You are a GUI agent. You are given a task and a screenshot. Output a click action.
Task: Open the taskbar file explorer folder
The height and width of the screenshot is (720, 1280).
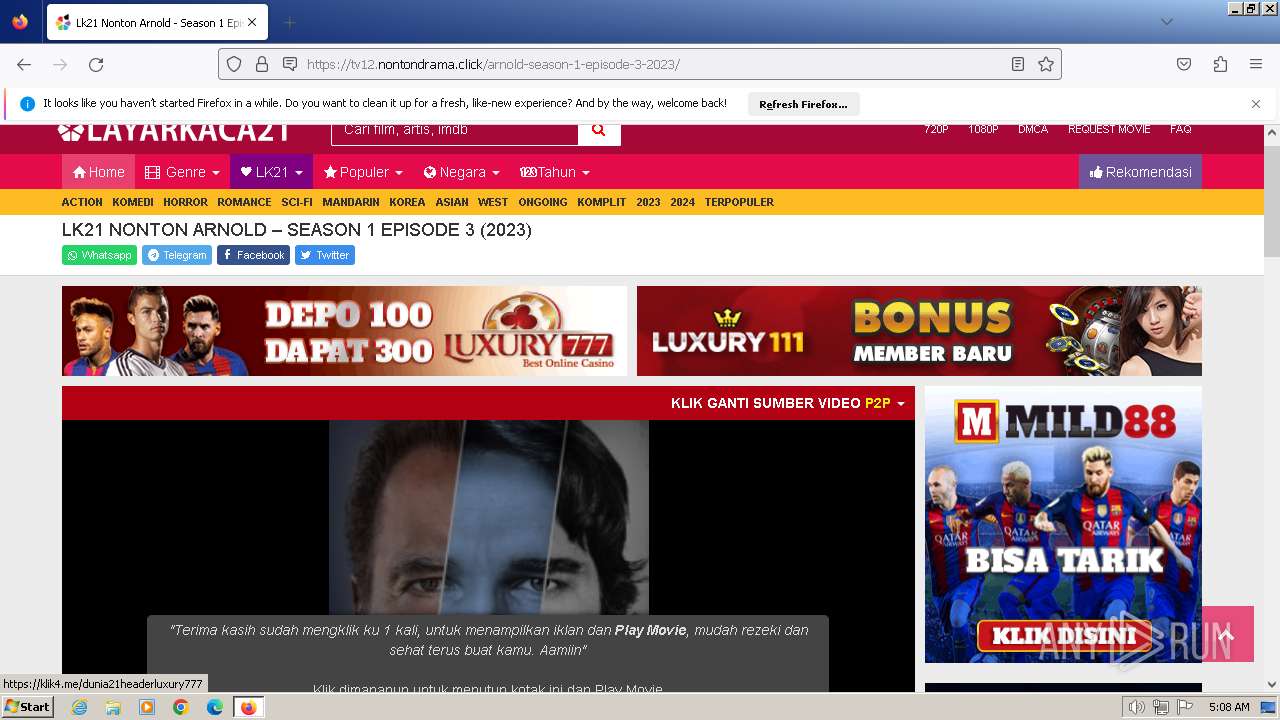pyautogui.click(x=113, y=707)
